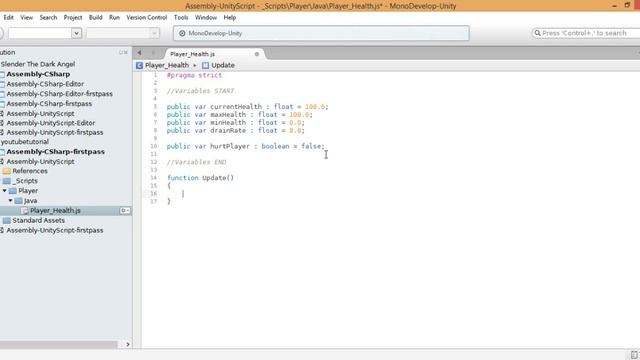Open the Tools menu
Viewport: 640px width, 360px height.
click(181, 18)
